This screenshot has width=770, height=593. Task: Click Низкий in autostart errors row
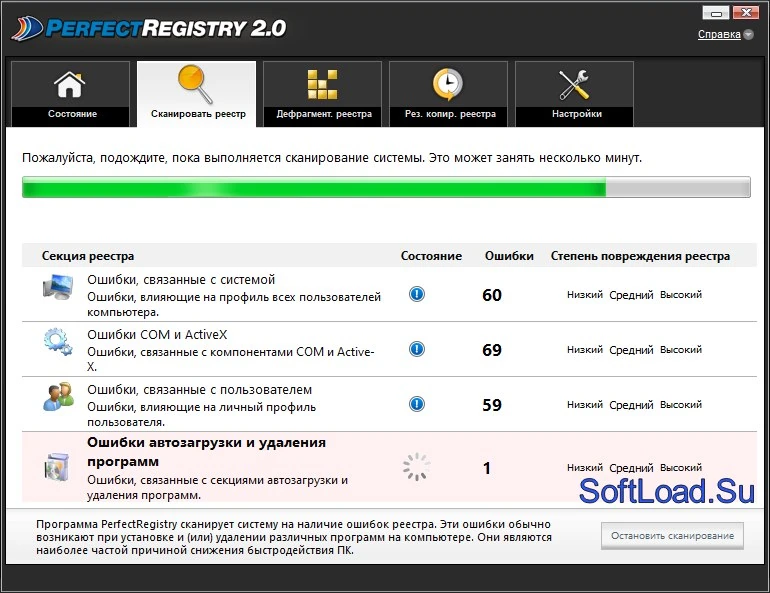[x=585, y=467]
